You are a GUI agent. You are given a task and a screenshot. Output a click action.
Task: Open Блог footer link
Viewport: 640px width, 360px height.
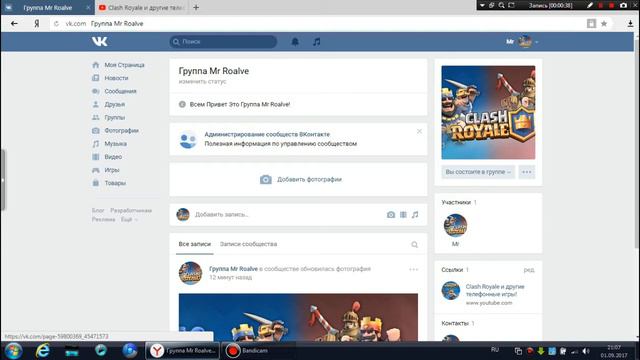pyautogui.click(x=98, y=210)
